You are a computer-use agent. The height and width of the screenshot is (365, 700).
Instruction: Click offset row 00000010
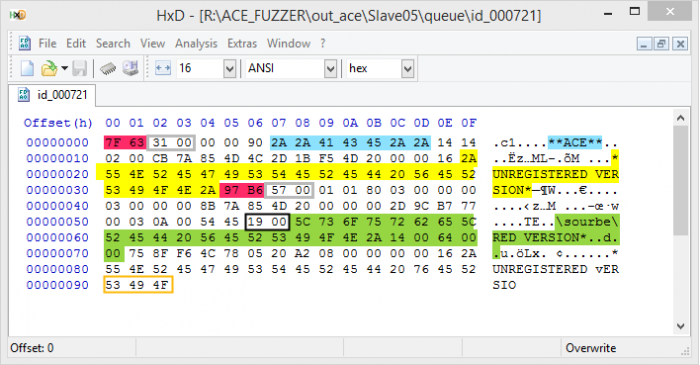point(57,158)
